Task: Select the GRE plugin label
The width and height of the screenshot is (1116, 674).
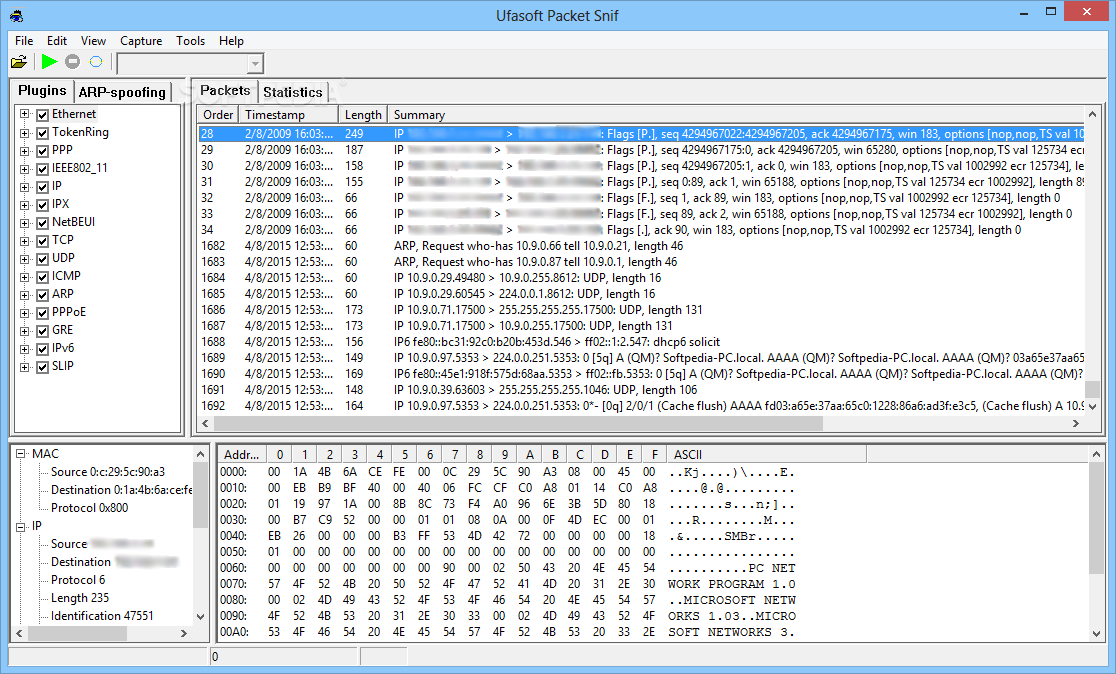Action: pos(63,330)
